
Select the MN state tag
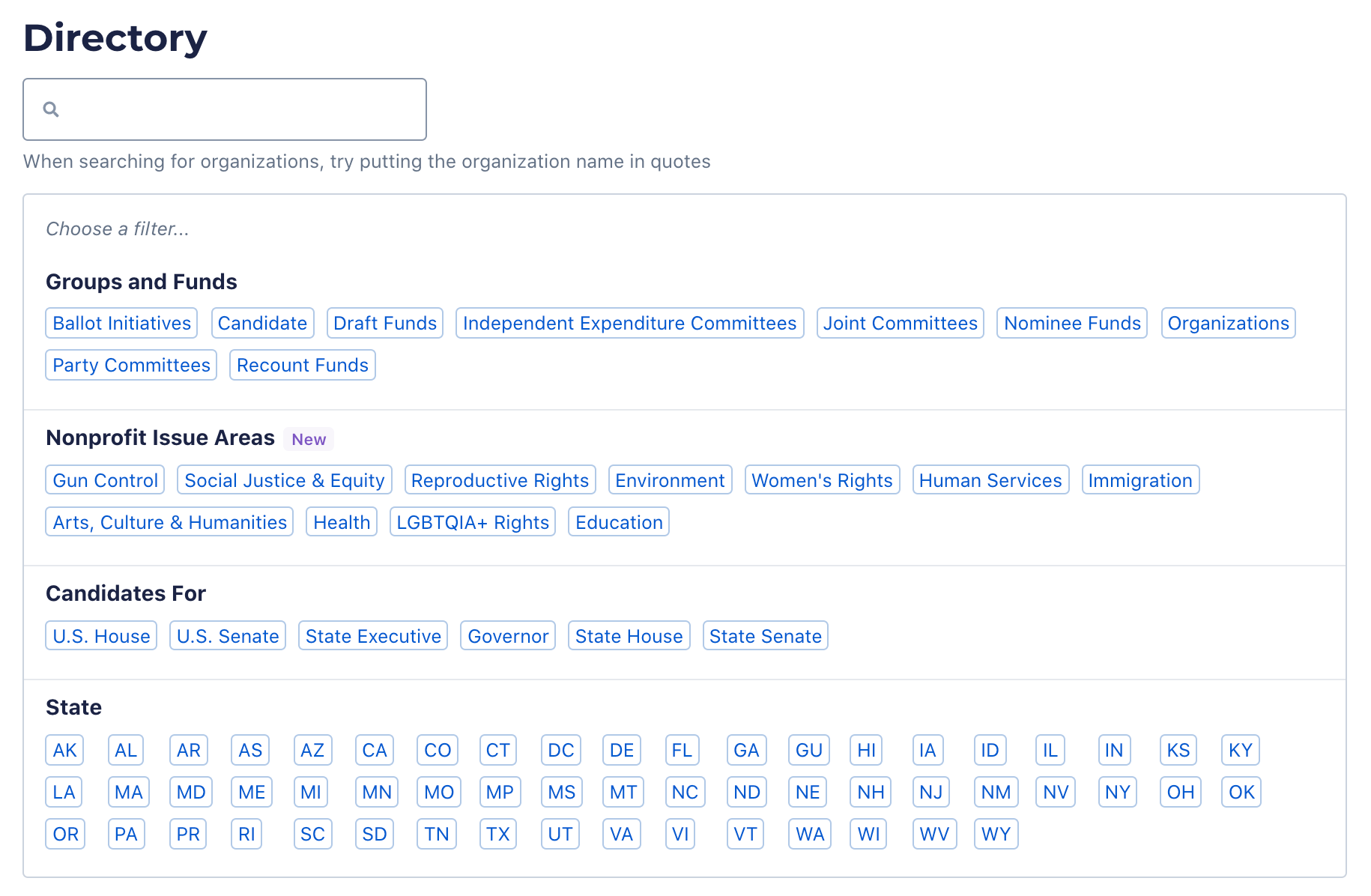point(377,792)
